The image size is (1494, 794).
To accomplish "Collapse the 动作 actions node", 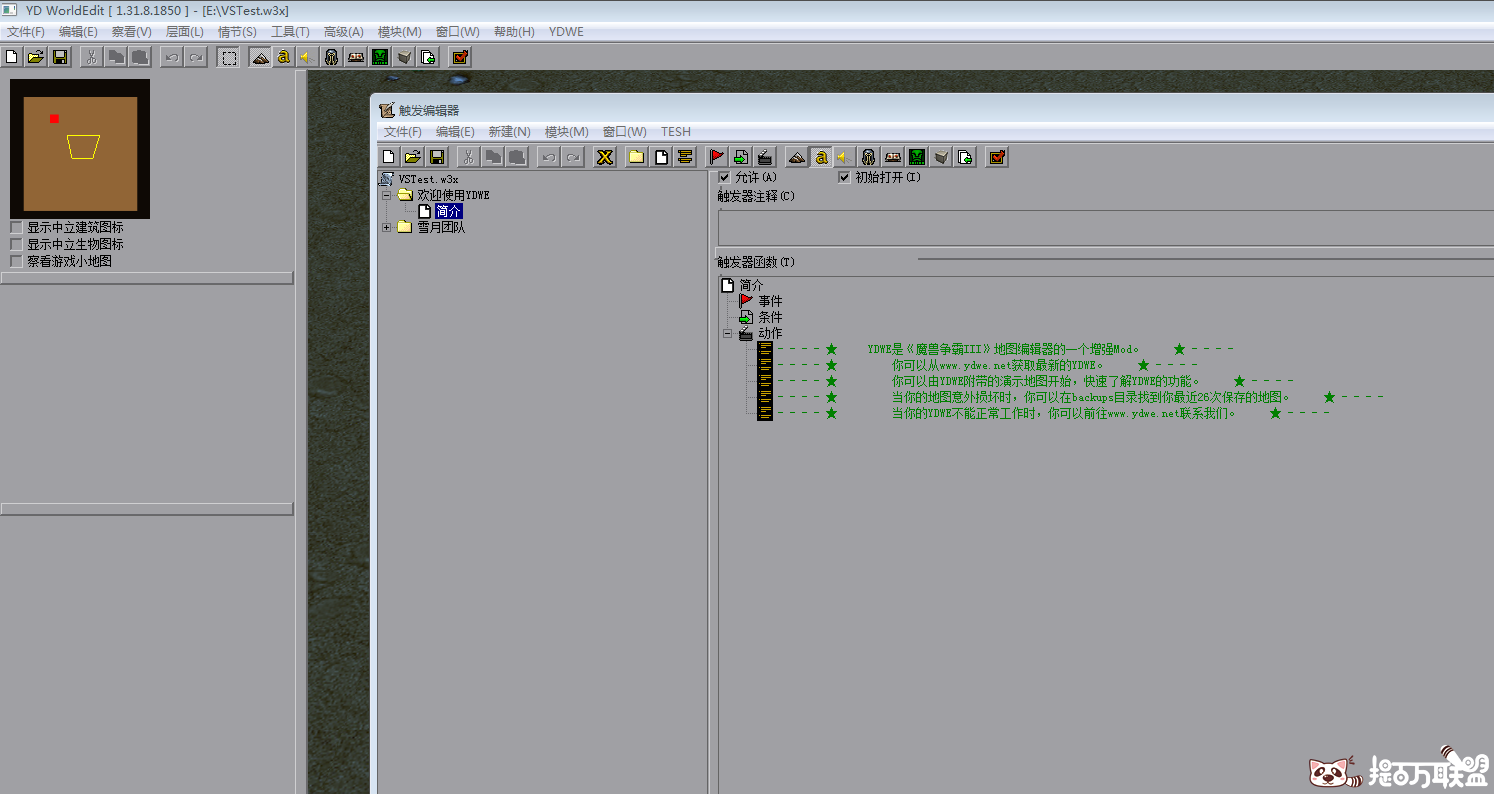I will coord(728,334).
